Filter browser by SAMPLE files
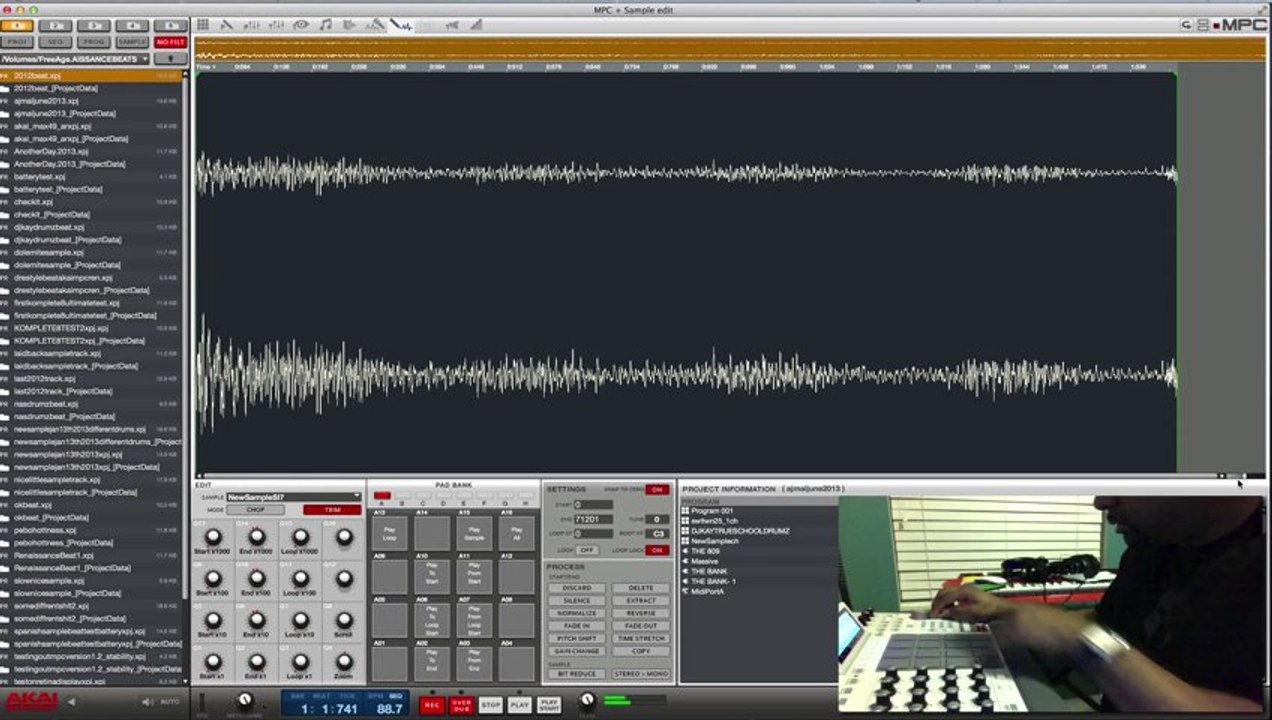The height and width of the screenshot is (720, 1272). [131, 42]
